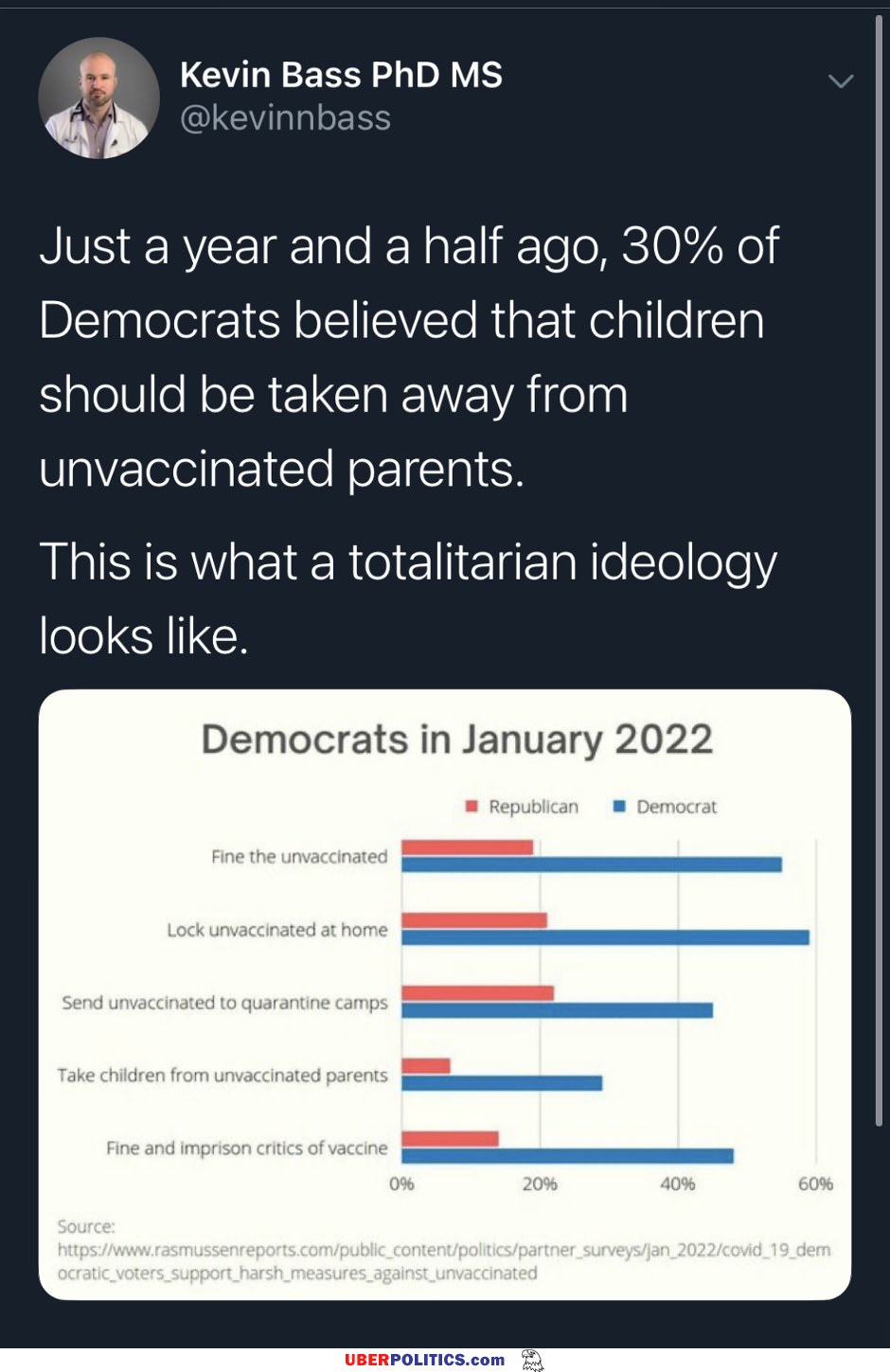The height and width of the screenshot is (1372, 890).
Task: Click the blue Democrat legend square
Action: click(x=619, y=807)
